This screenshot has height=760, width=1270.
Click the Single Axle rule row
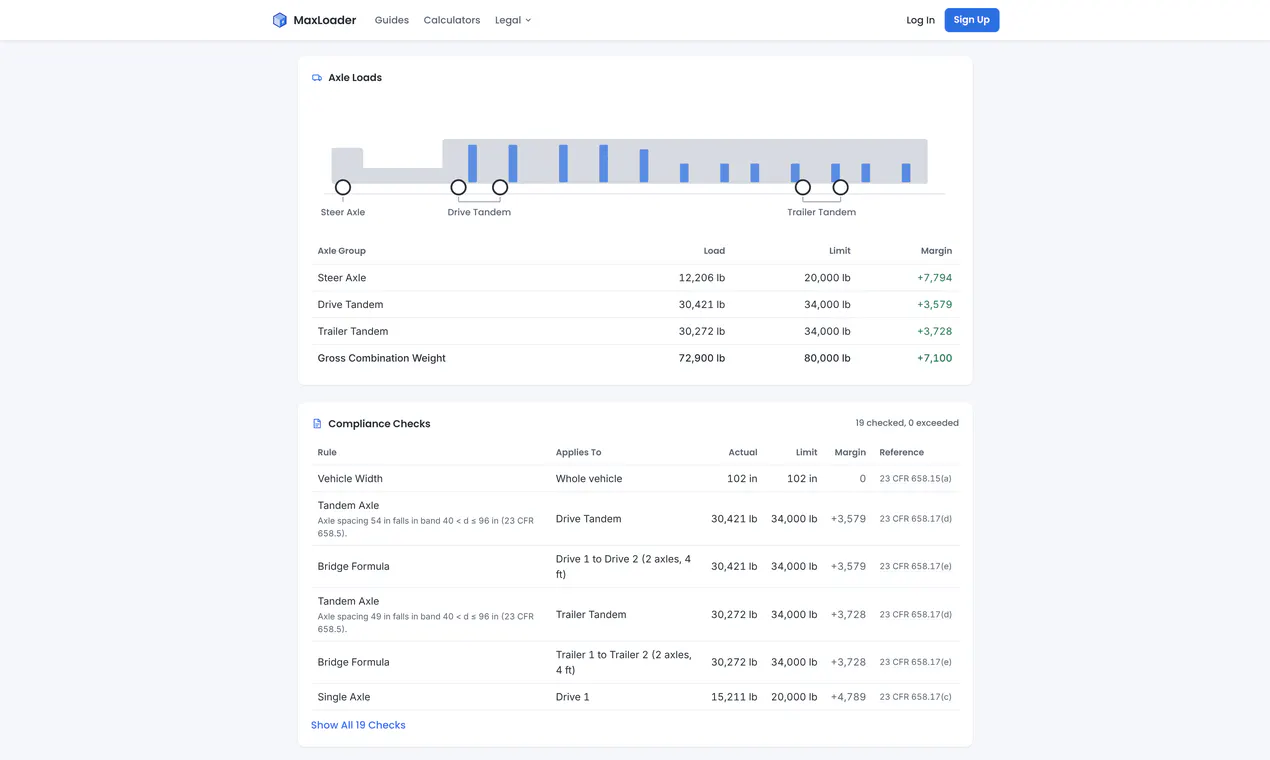(635, 697)
